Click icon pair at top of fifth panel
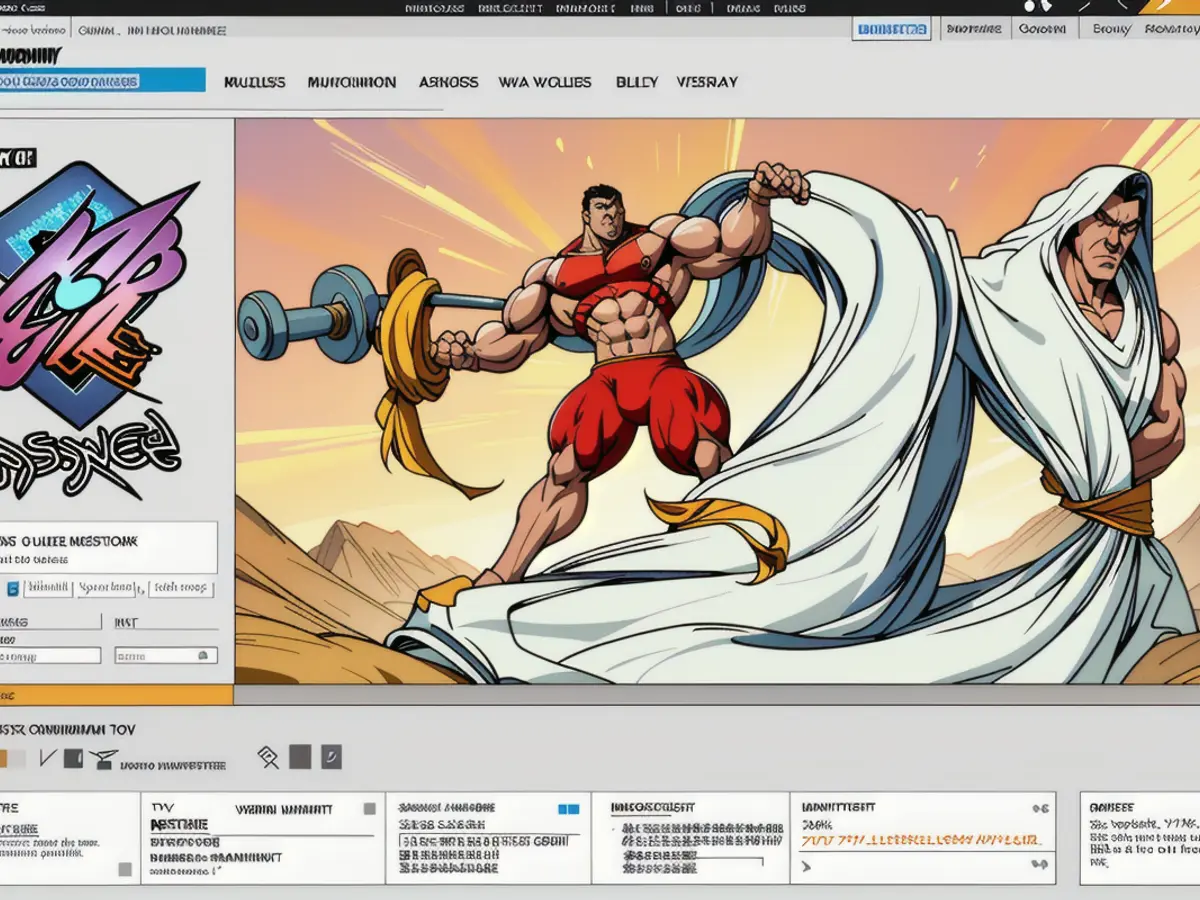Viewport: 1200px width, 900px height. (1041, 808)
